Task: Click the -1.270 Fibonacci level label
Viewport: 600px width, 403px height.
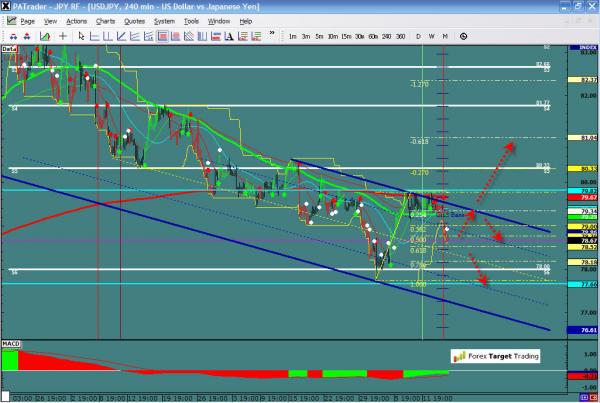Action: pos(419,84)
